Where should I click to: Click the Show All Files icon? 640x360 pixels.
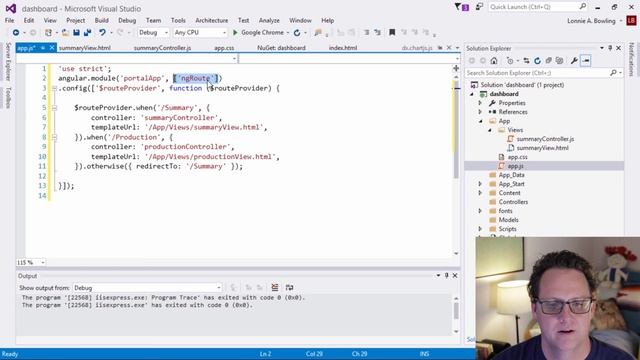point(560,61)
